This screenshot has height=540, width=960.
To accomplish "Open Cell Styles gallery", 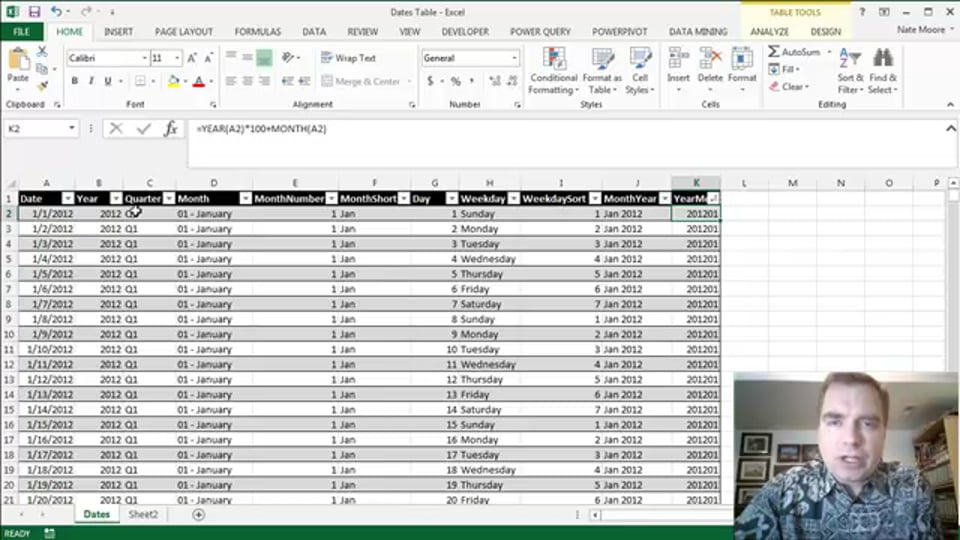I will [x=640, y=71].
